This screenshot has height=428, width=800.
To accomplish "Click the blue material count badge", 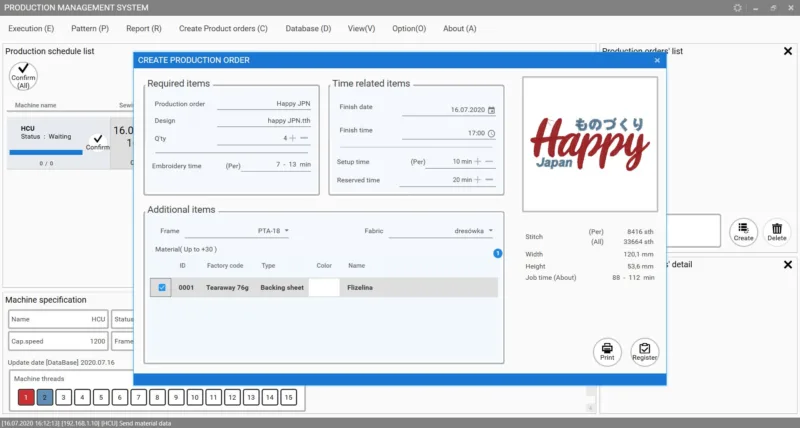I will click(x=497, y=254).
